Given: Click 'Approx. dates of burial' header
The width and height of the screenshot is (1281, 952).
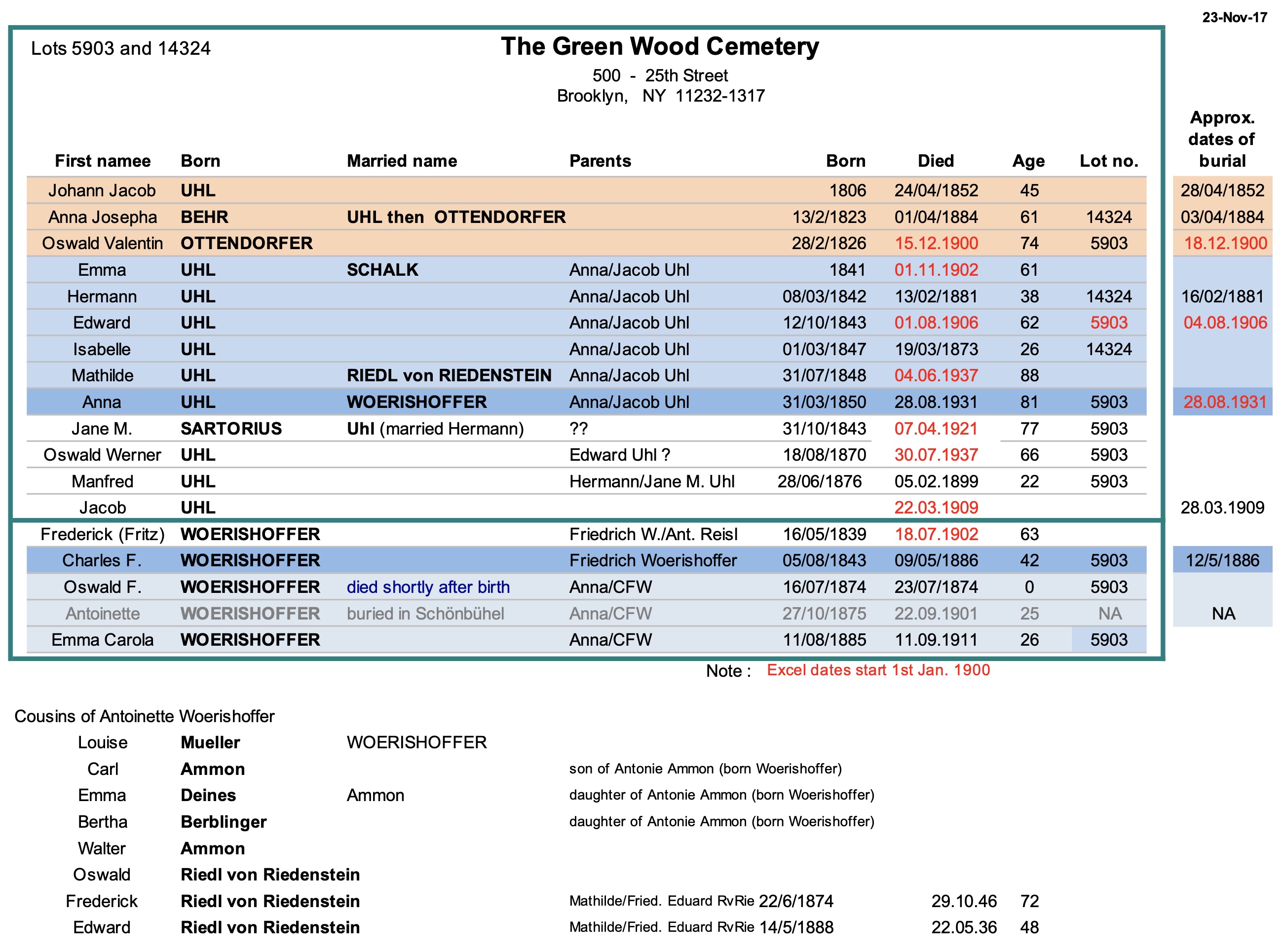Looking at the screenshot, I should tap(1222, 139).
